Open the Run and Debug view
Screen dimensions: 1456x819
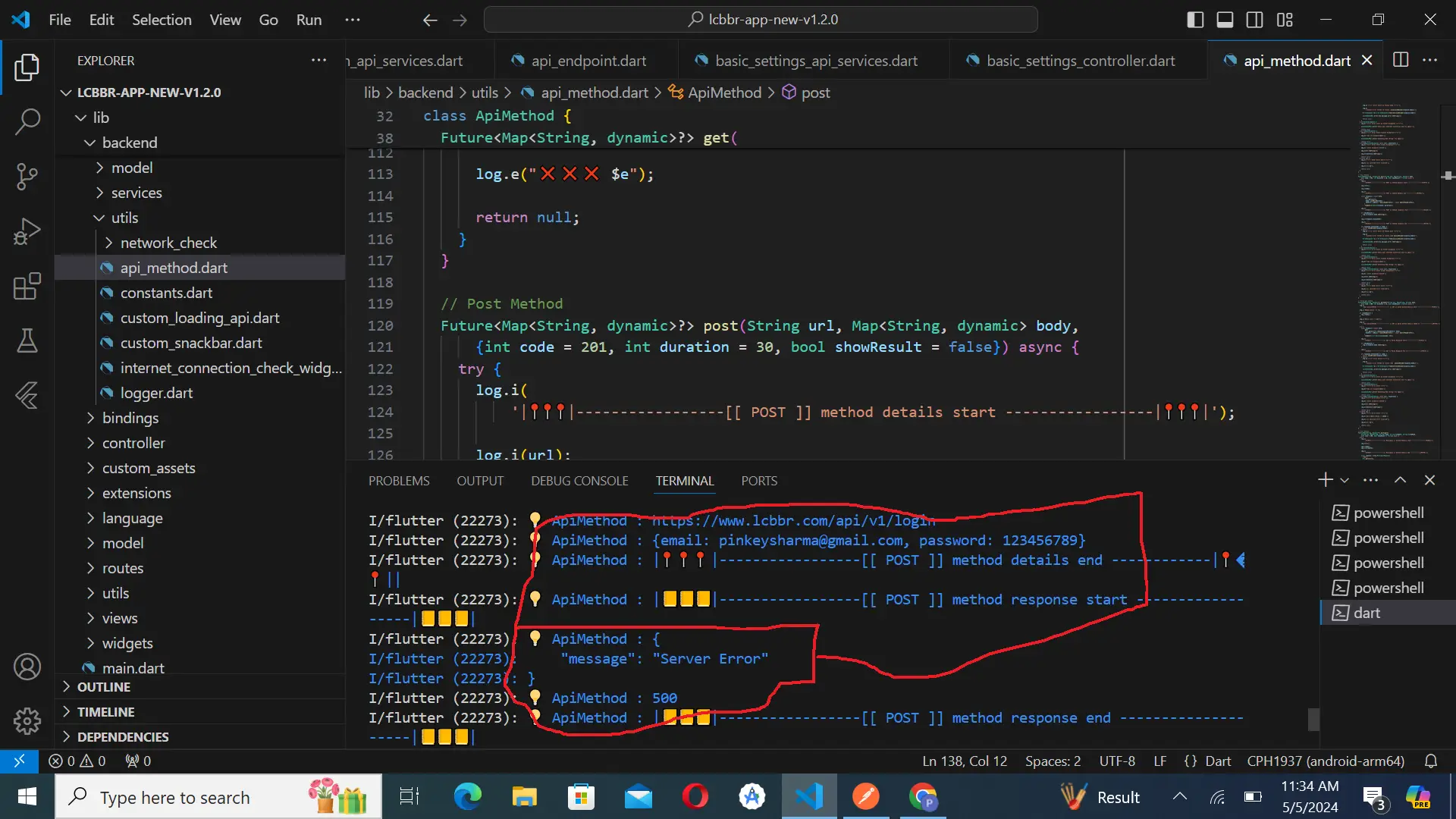click(27, 231)
